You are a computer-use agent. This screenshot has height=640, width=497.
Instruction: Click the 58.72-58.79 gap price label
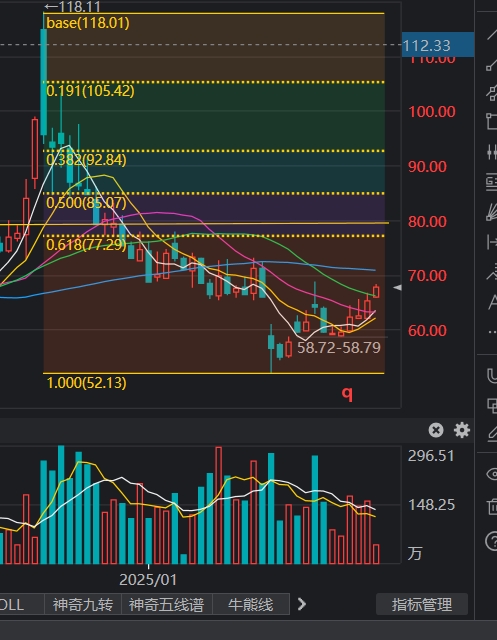pos(339,348)
